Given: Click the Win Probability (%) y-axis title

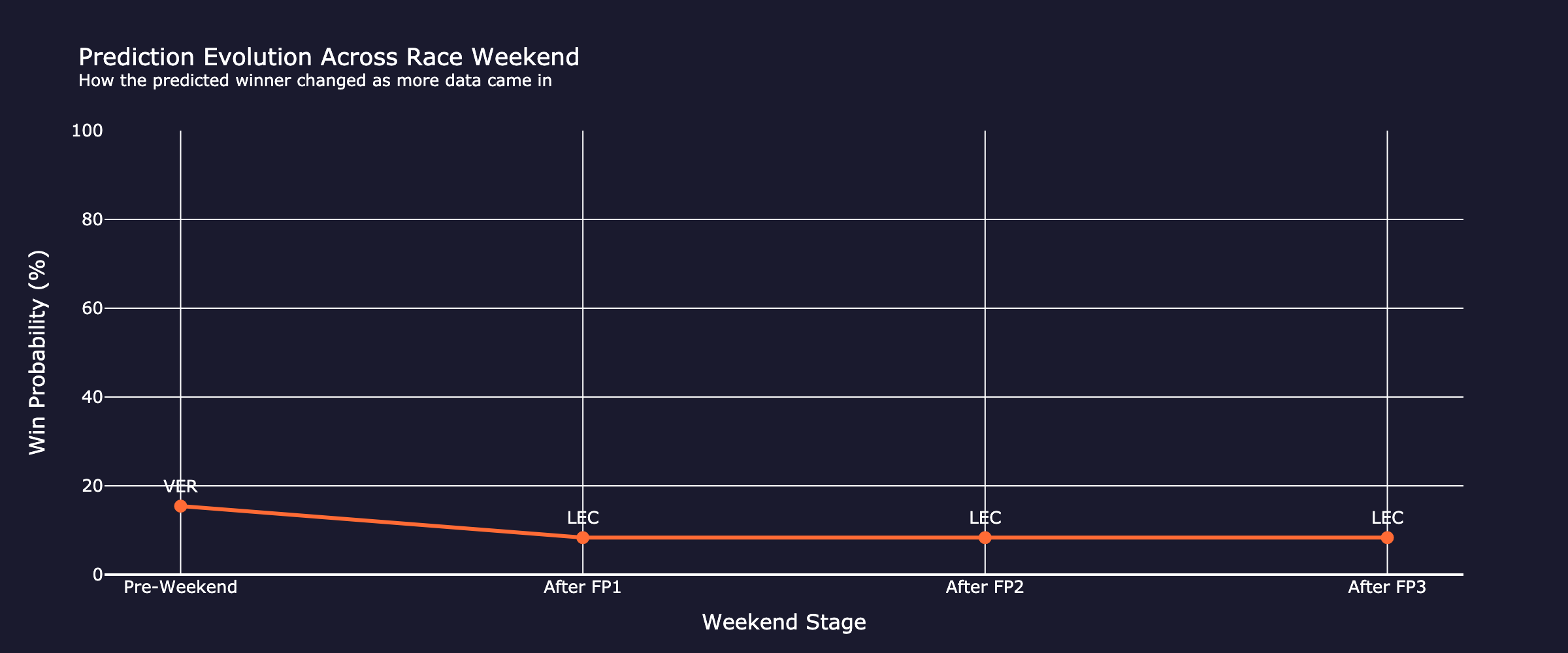Looking at the screenshot, I should 38,353.
